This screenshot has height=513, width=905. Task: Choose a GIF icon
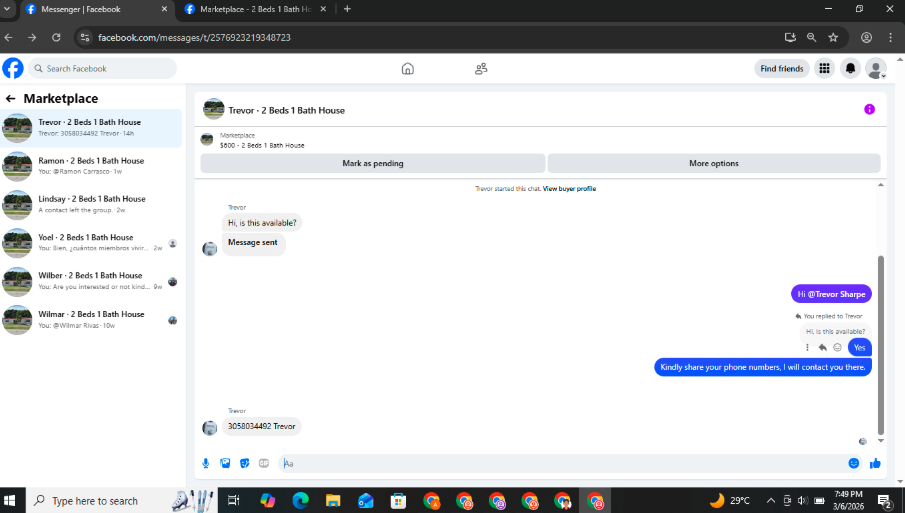[x=264, y=463]
